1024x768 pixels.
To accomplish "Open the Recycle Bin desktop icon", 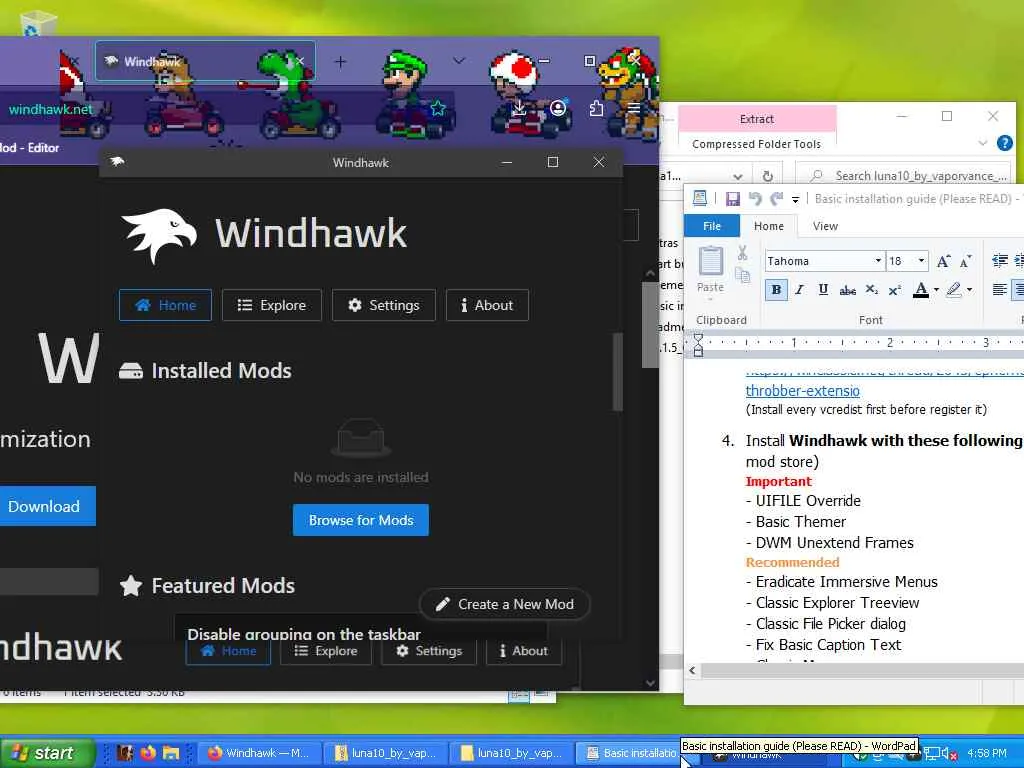I will pos(39,26).
